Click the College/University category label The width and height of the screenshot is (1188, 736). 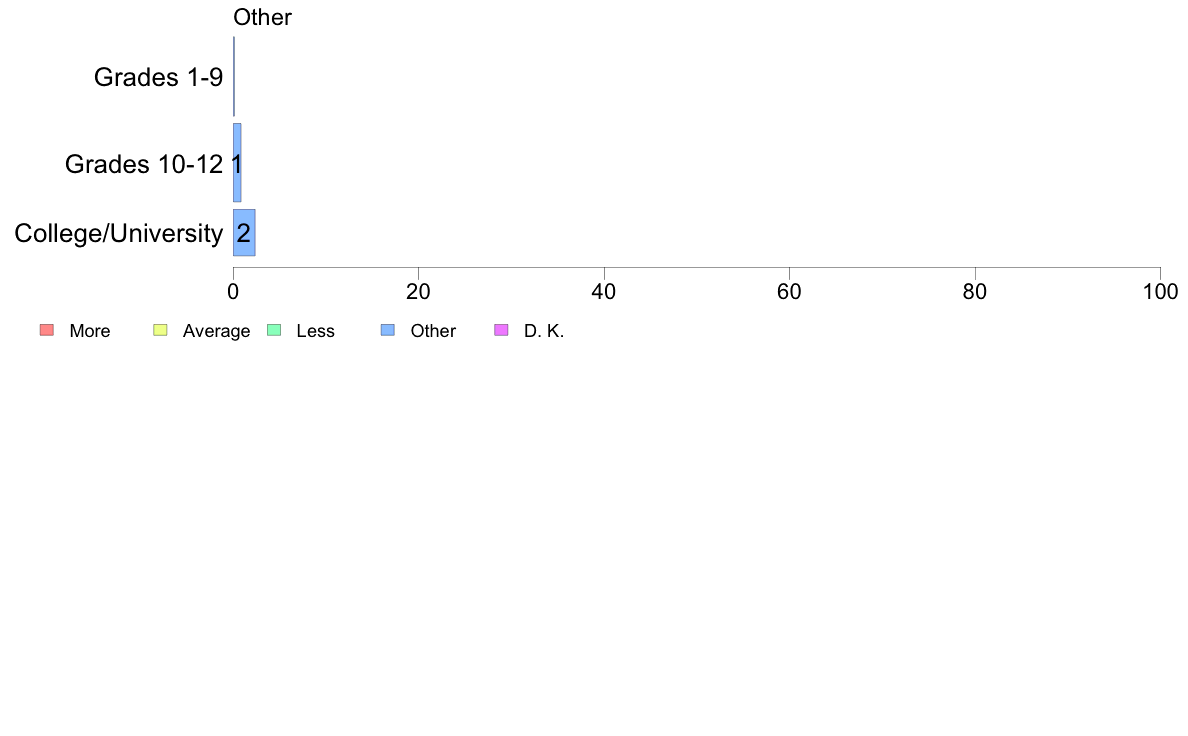pos(119,233)
